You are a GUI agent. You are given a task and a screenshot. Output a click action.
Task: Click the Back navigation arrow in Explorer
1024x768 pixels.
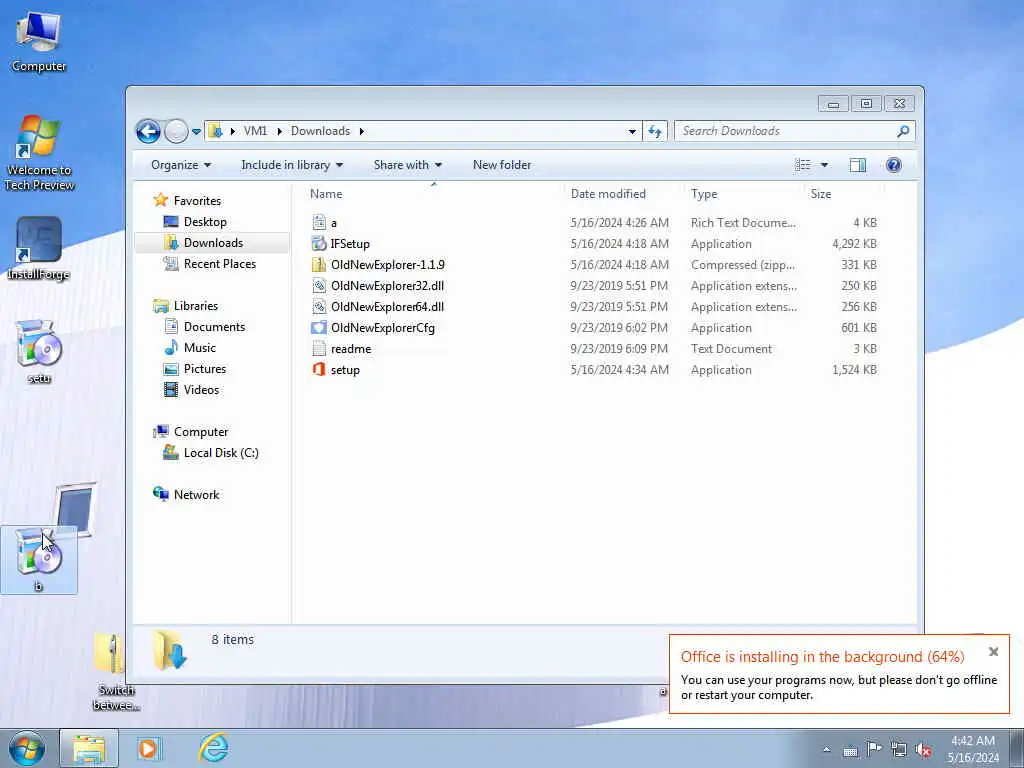point(148,131)
